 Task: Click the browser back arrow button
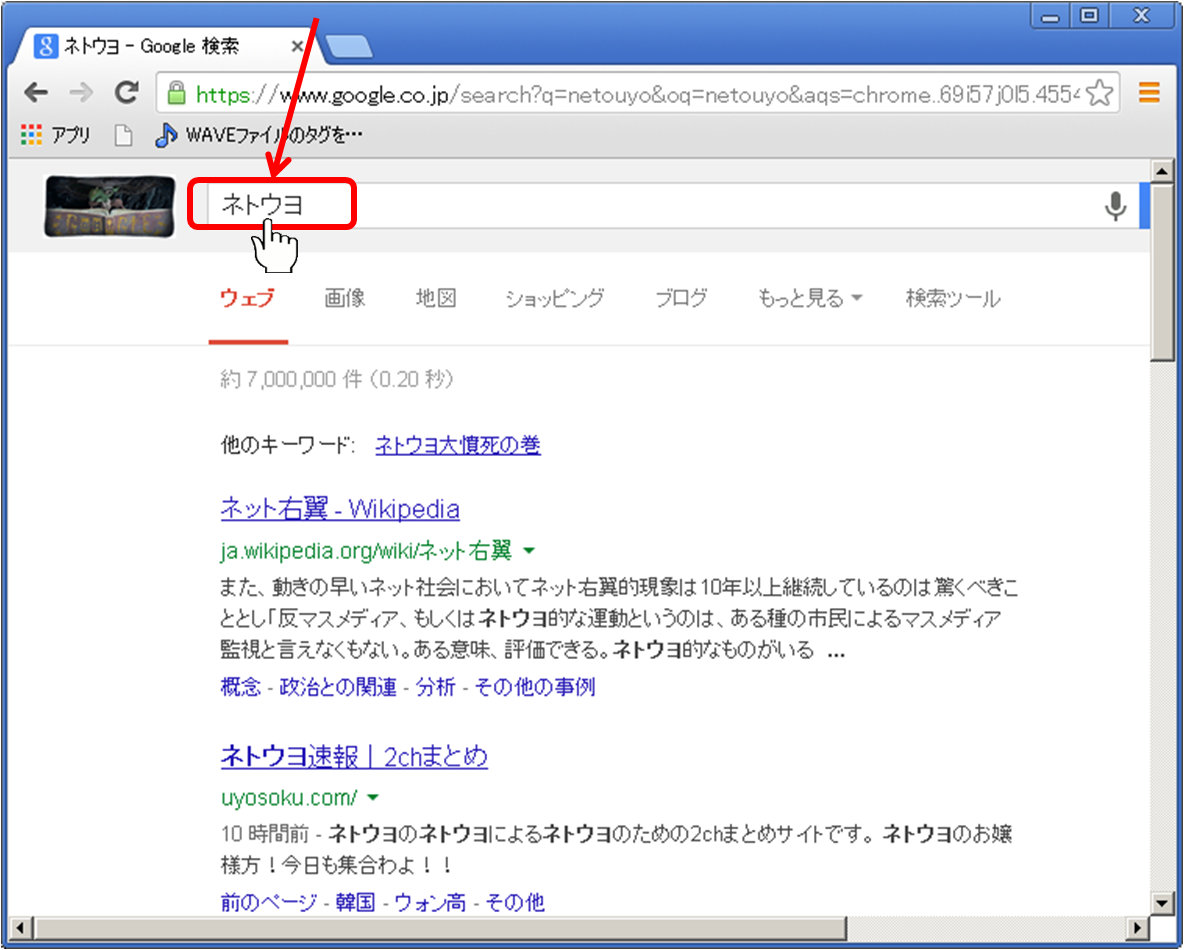pyautogui.click(x=36, y=93)
